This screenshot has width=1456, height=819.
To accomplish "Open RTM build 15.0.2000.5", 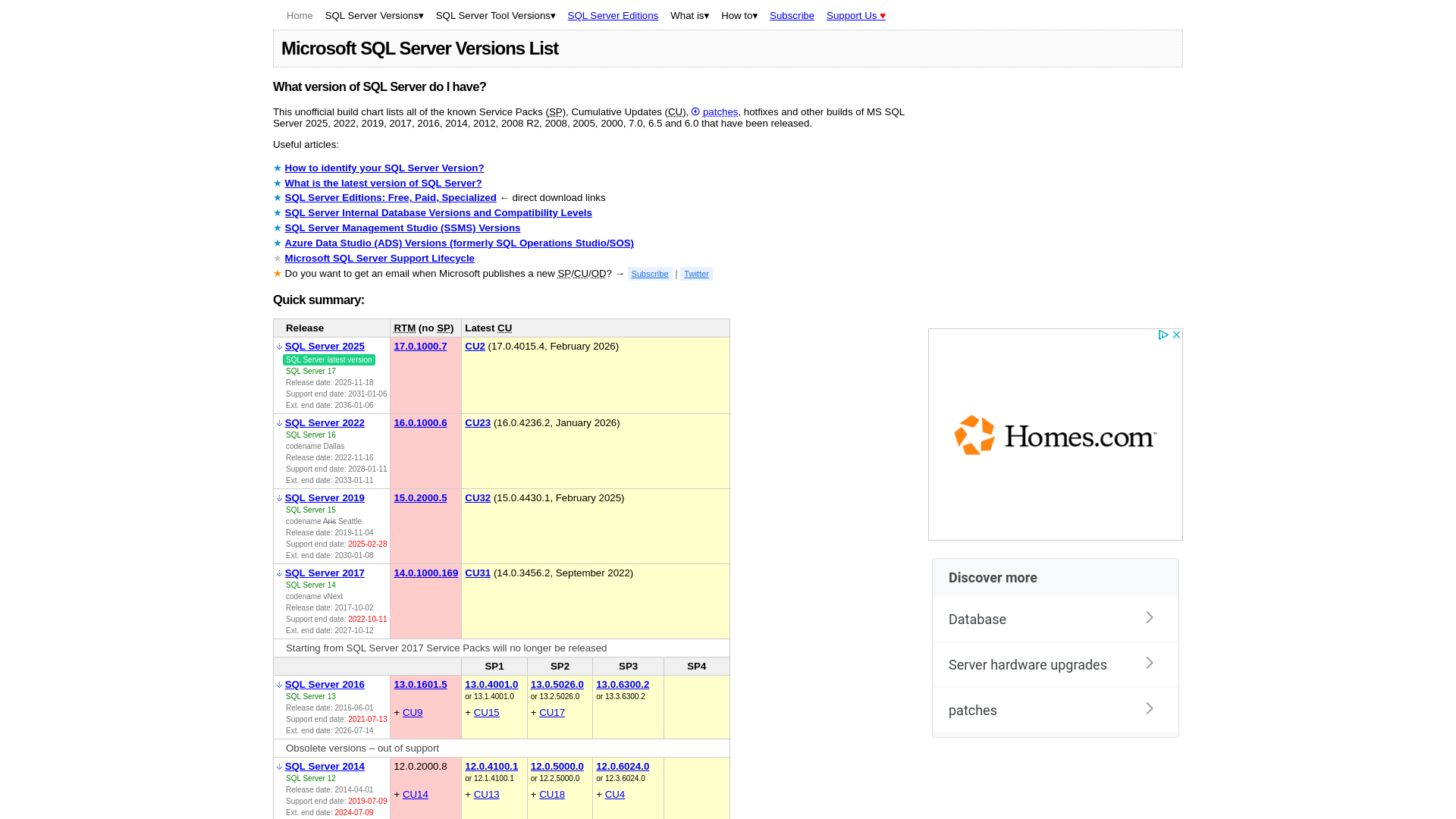I will [x=420, y=498].
